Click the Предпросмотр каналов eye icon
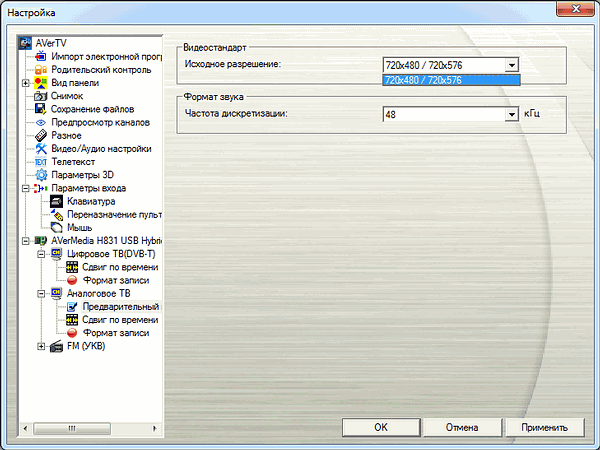This screenshot has height=450, width=600. tap(41, 122)
